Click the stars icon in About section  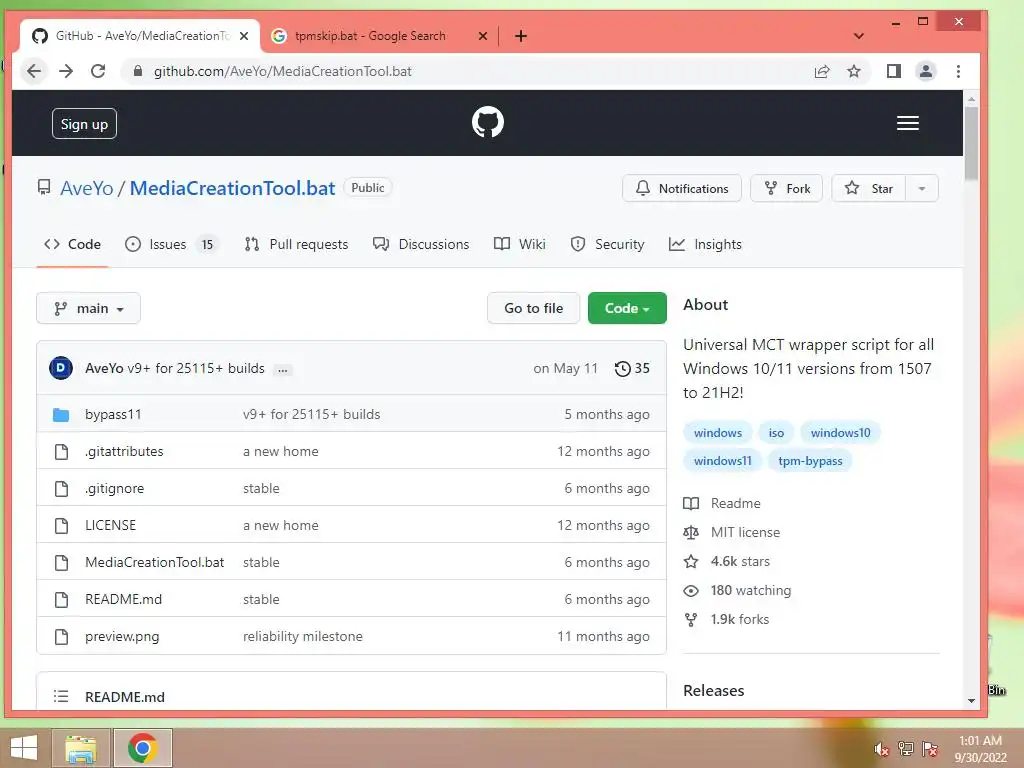[x=691, y=561]
